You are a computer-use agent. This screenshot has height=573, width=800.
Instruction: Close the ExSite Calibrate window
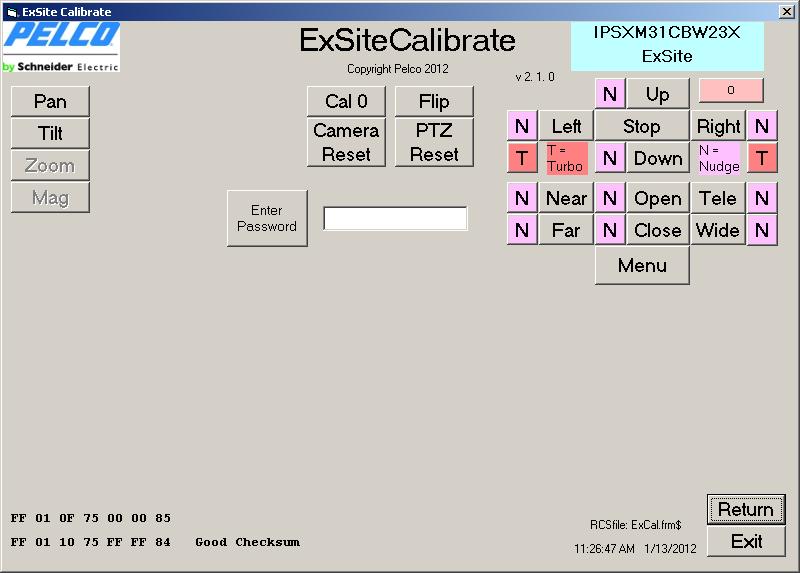coord(787,11)
